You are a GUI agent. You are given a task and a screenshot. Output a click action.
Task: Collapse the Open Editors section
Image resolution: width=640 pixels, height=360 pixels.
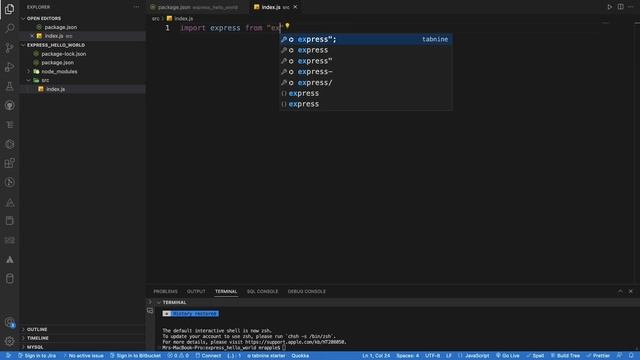point(43,18)
